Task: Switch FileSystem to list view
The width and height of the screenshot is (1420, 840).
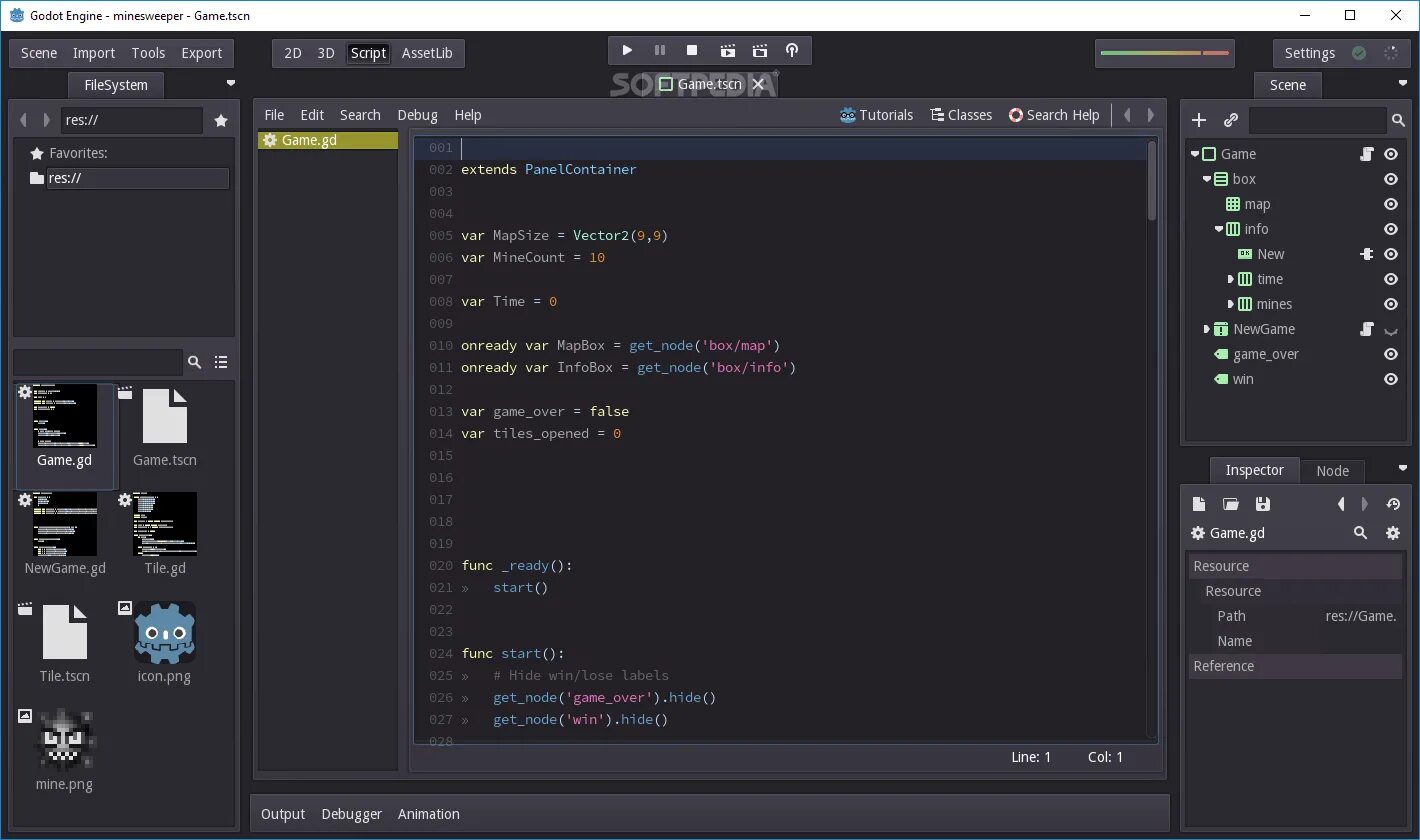Action: click(x=221, y=362)
